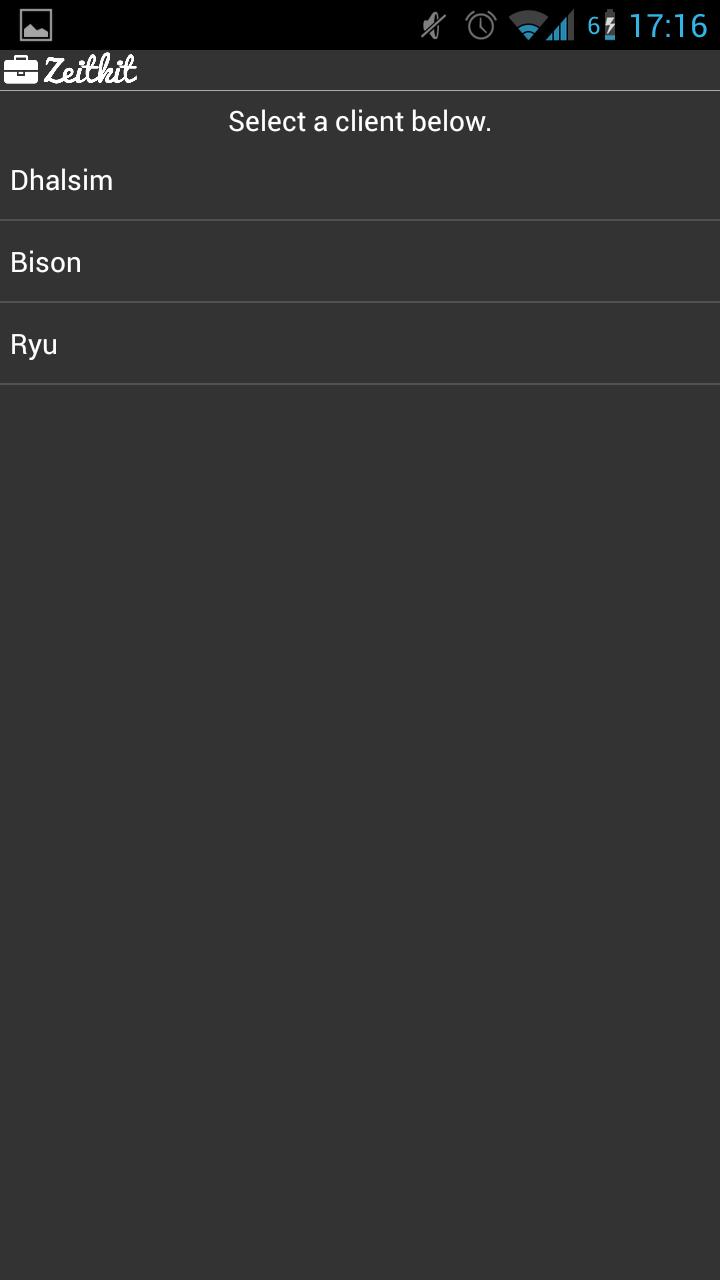Image resolution: width=720 pixels, height=1280 pixels.
Task: Tap the Zeitkit app title
Action: click(90, 69)
